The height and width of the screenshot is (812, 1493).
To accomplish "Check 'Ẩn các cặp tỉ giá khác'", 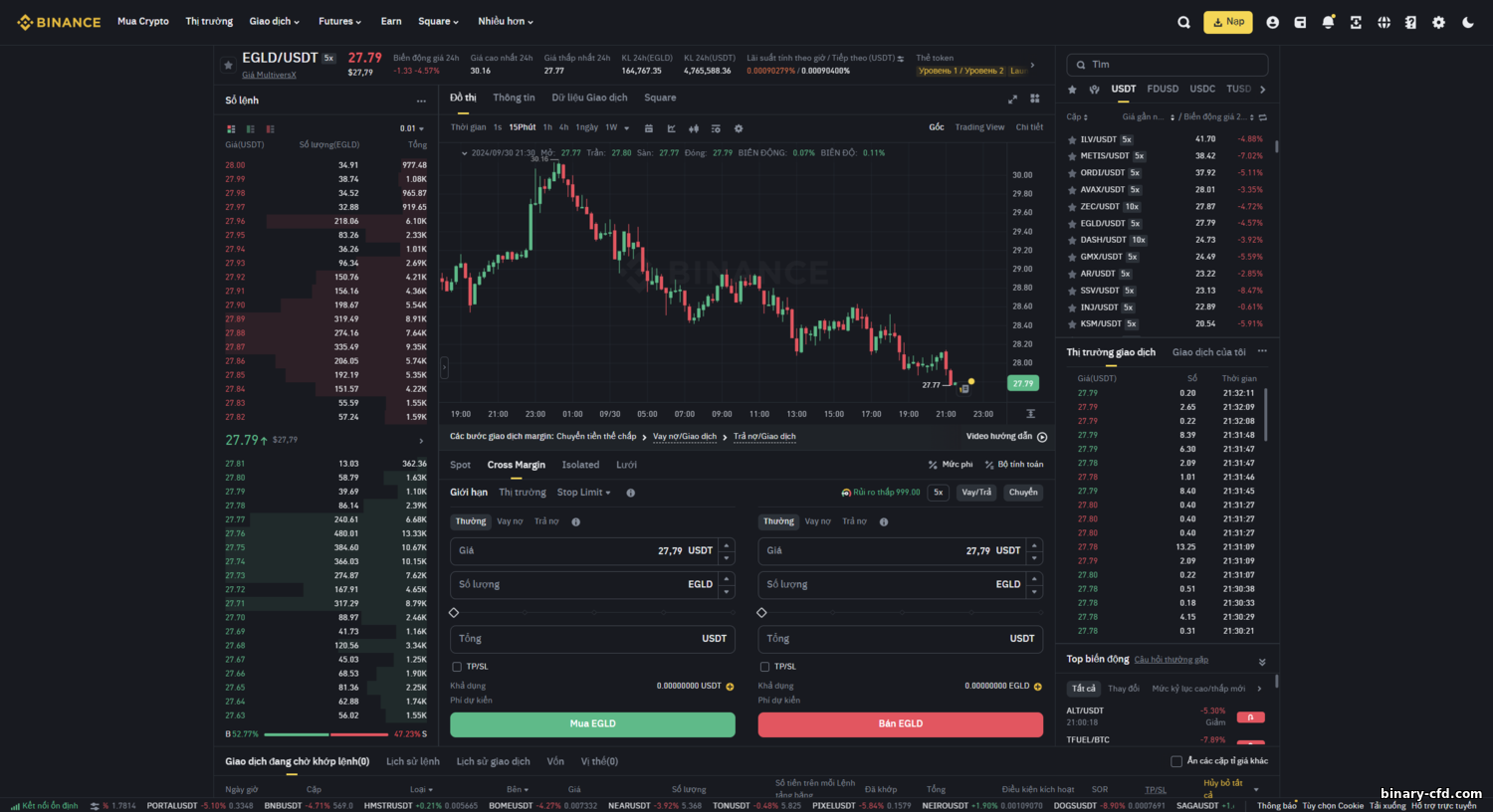I will pos(1176,761).
